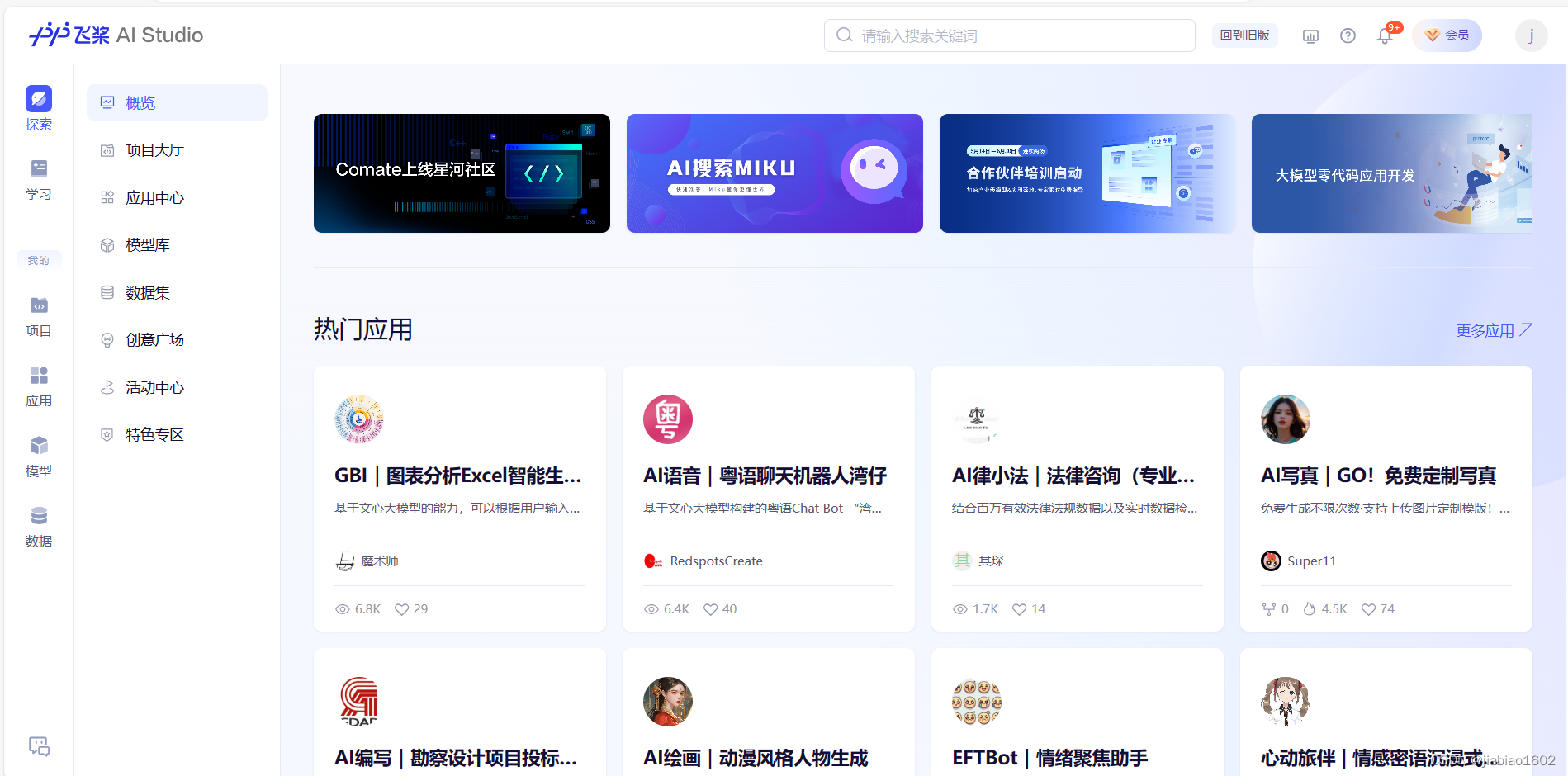Click the 粤 red app icon

(668, 419)
